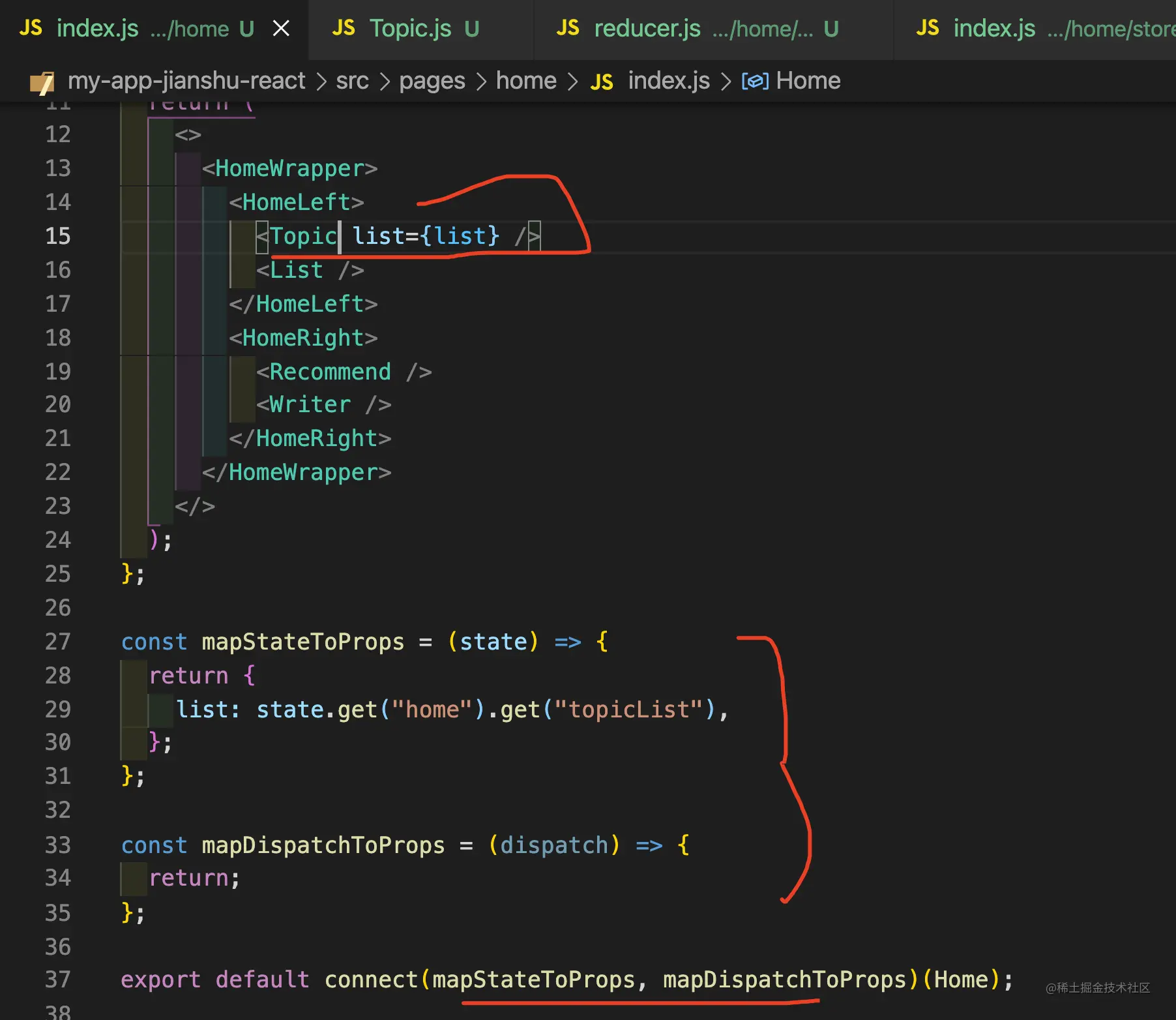Click the HomeLeft opening tag
The height and width of the screenshot is (1020, 1176).
point(297,202)
